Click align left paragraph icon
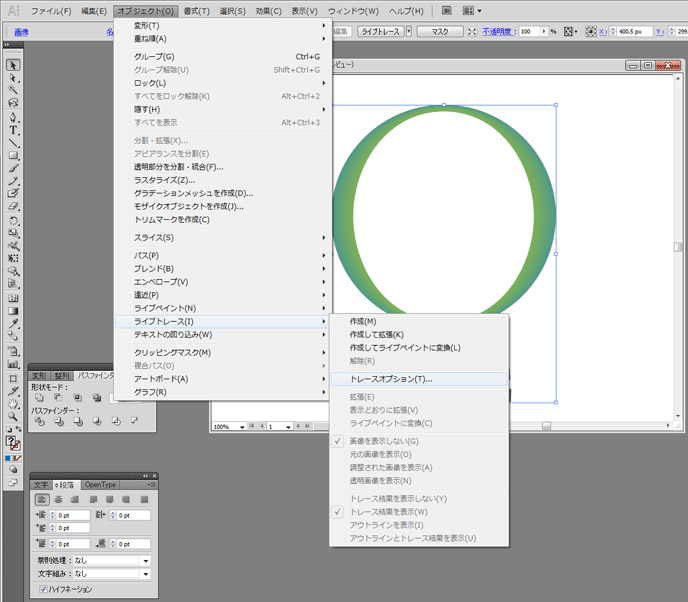The image size is (688, 602). tap(40, 499)
